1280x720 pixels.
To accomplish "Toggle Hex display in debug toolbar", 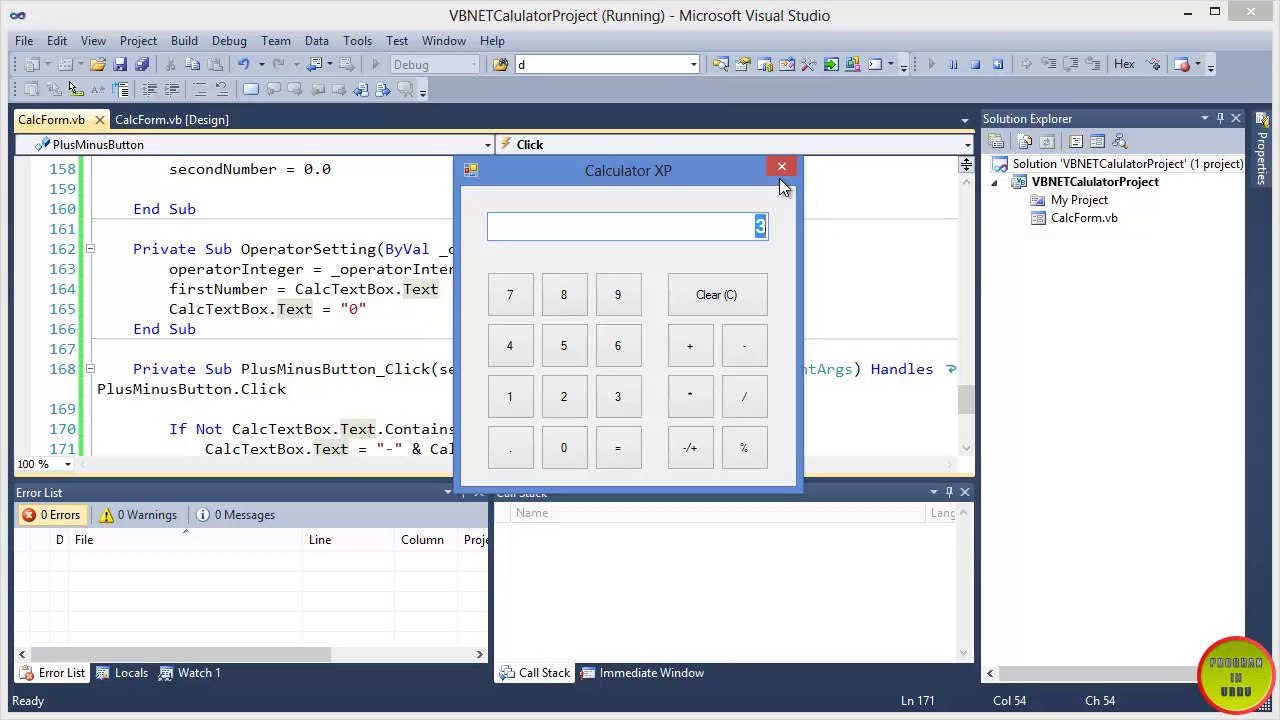I will tap(1124, 64).
